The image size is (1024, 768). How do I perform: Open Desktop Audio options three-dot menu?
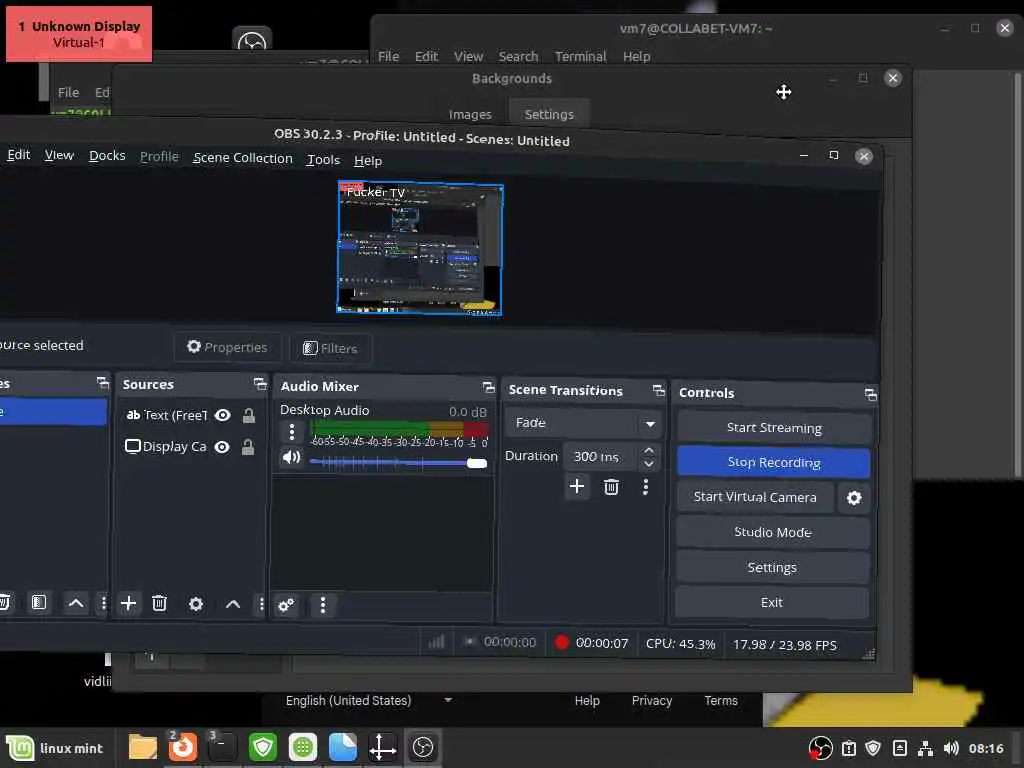[291, 432]
